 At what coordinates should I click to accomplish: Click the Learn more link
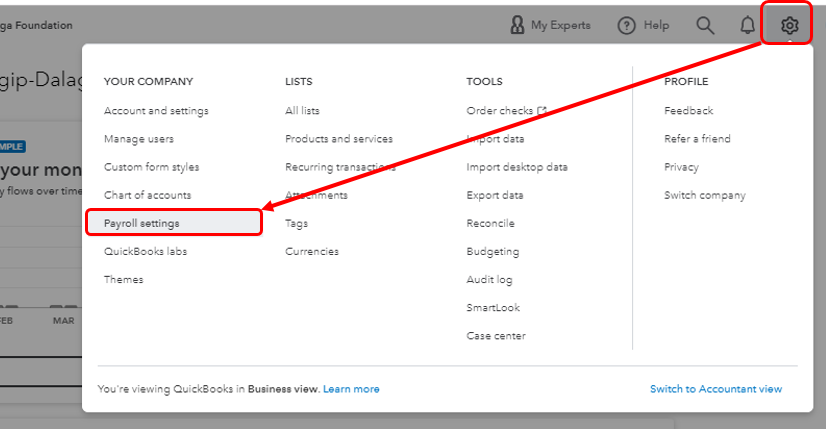click(351, 389)
